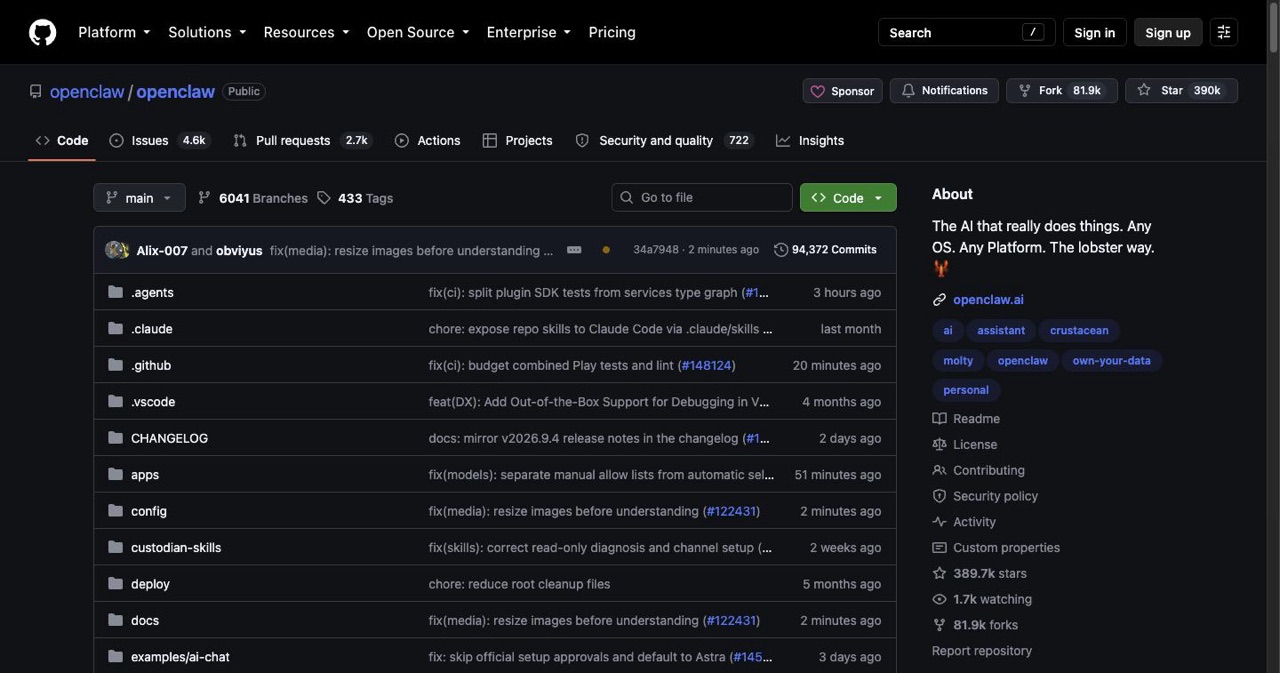The height and width of the screenshot is (673, 1280).
Task: Click the Go to file input
Action: [702, 198]
